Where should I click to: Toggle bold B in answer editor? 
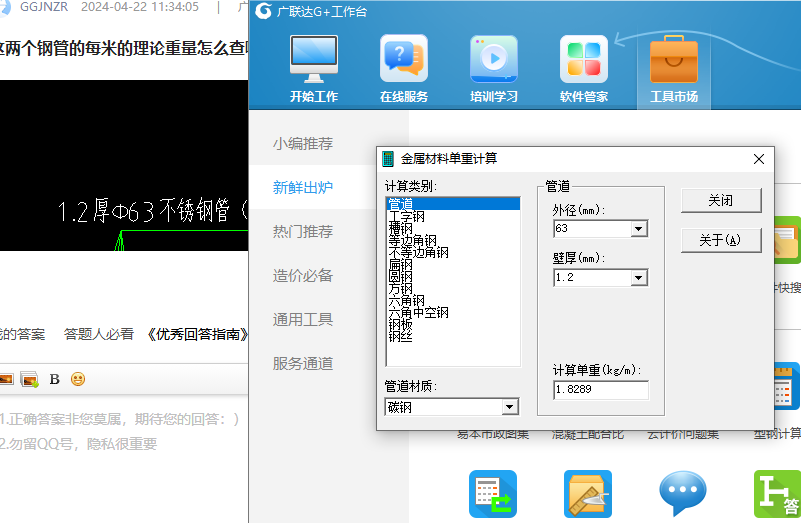coord(55,379)
